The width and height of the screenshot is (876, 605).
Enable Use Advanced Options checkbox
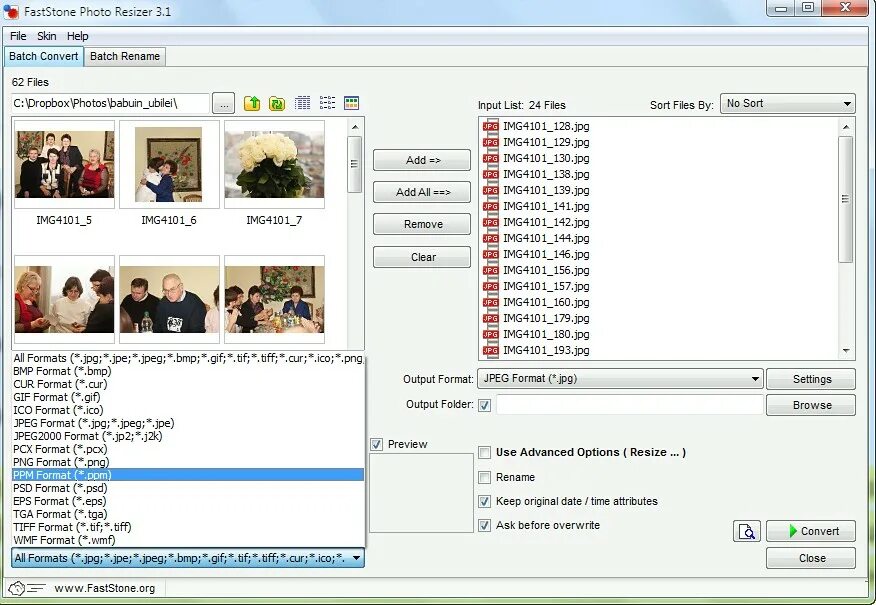(x=484, y=452)
